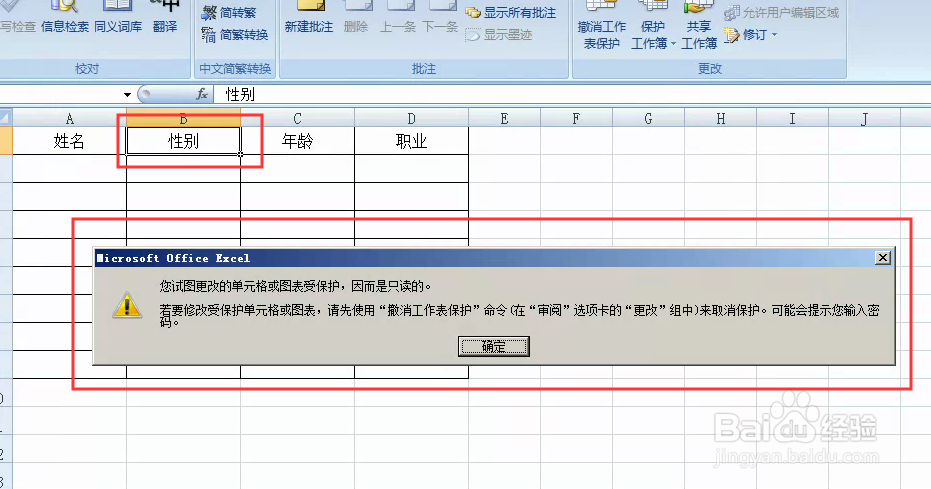
Task: Open 简繁转换 conversion options
Action: tap(235, 35)
